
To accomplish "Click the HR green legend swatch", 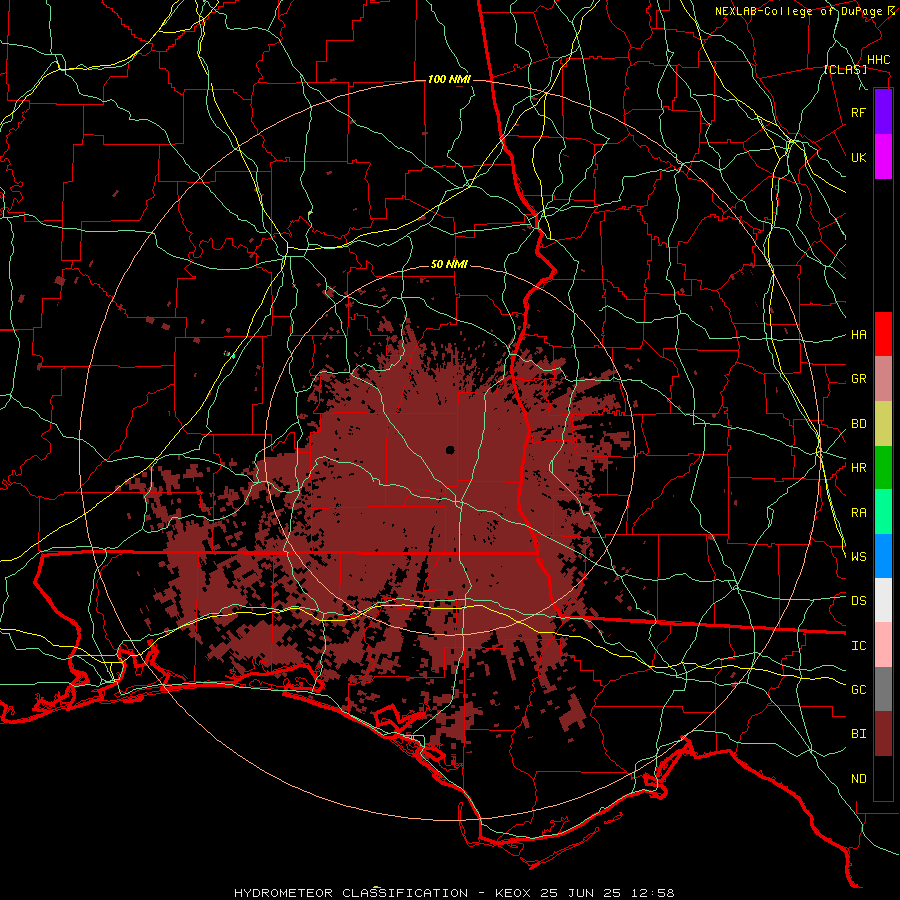I will click(883, 468).
